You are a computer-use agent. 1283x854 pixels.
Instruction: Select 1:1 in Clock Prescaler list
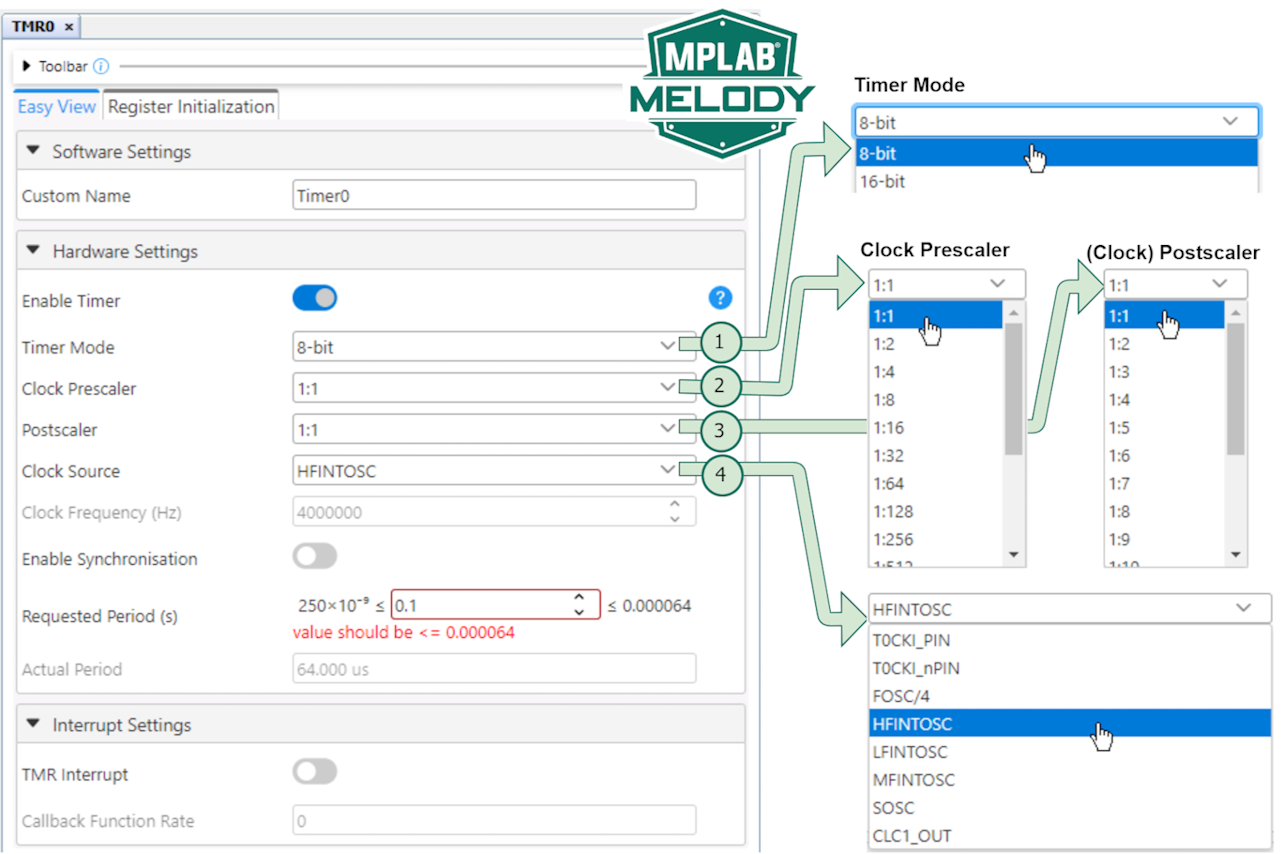coord(935,316)
